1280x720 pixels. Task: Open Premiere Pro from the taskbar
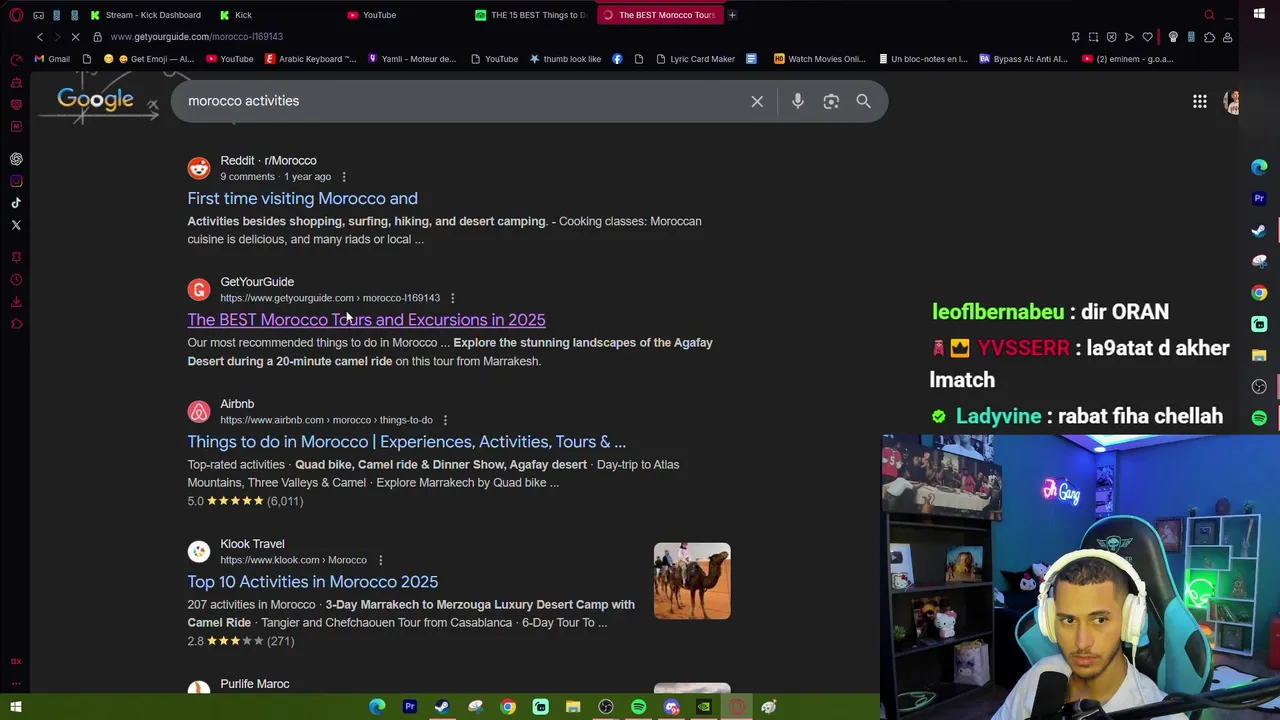click(x=409, y=707)
